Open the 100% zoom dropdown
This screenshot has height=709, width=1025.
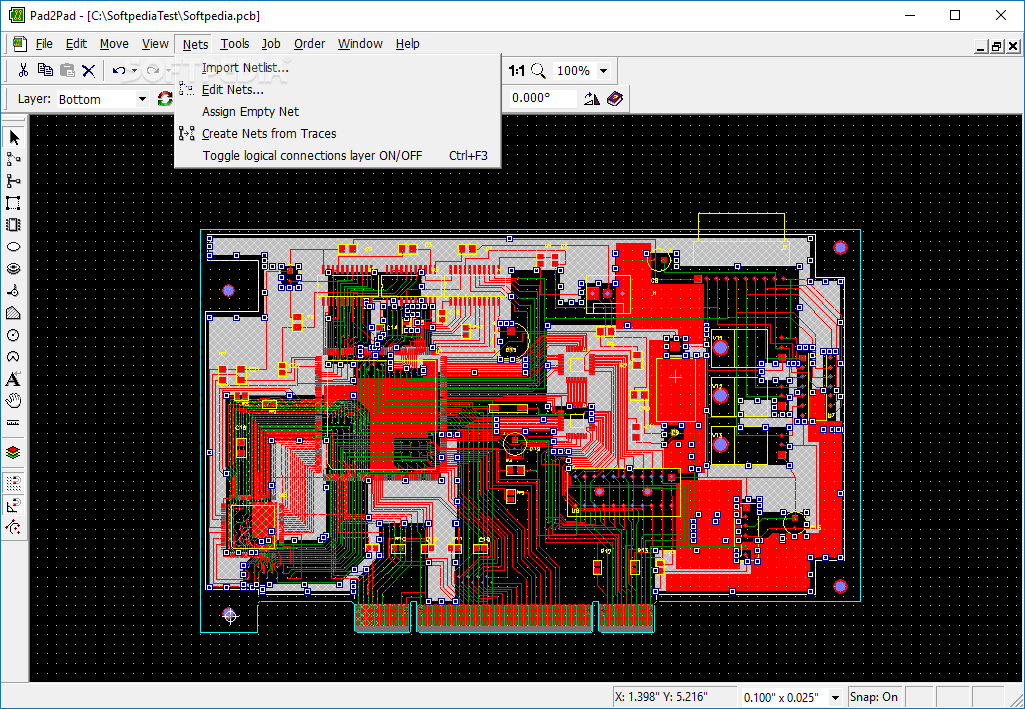(x=603, y=71)
